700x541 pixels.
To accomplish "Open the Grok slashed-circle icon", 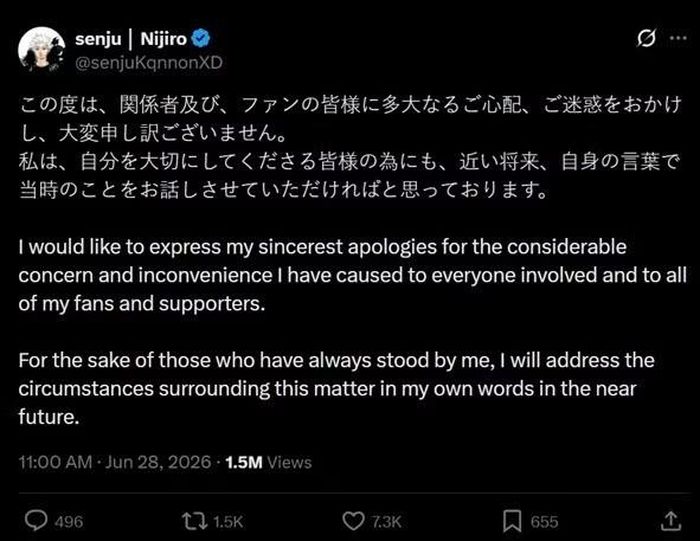I will pyautogui.click(x=646, y=38).
